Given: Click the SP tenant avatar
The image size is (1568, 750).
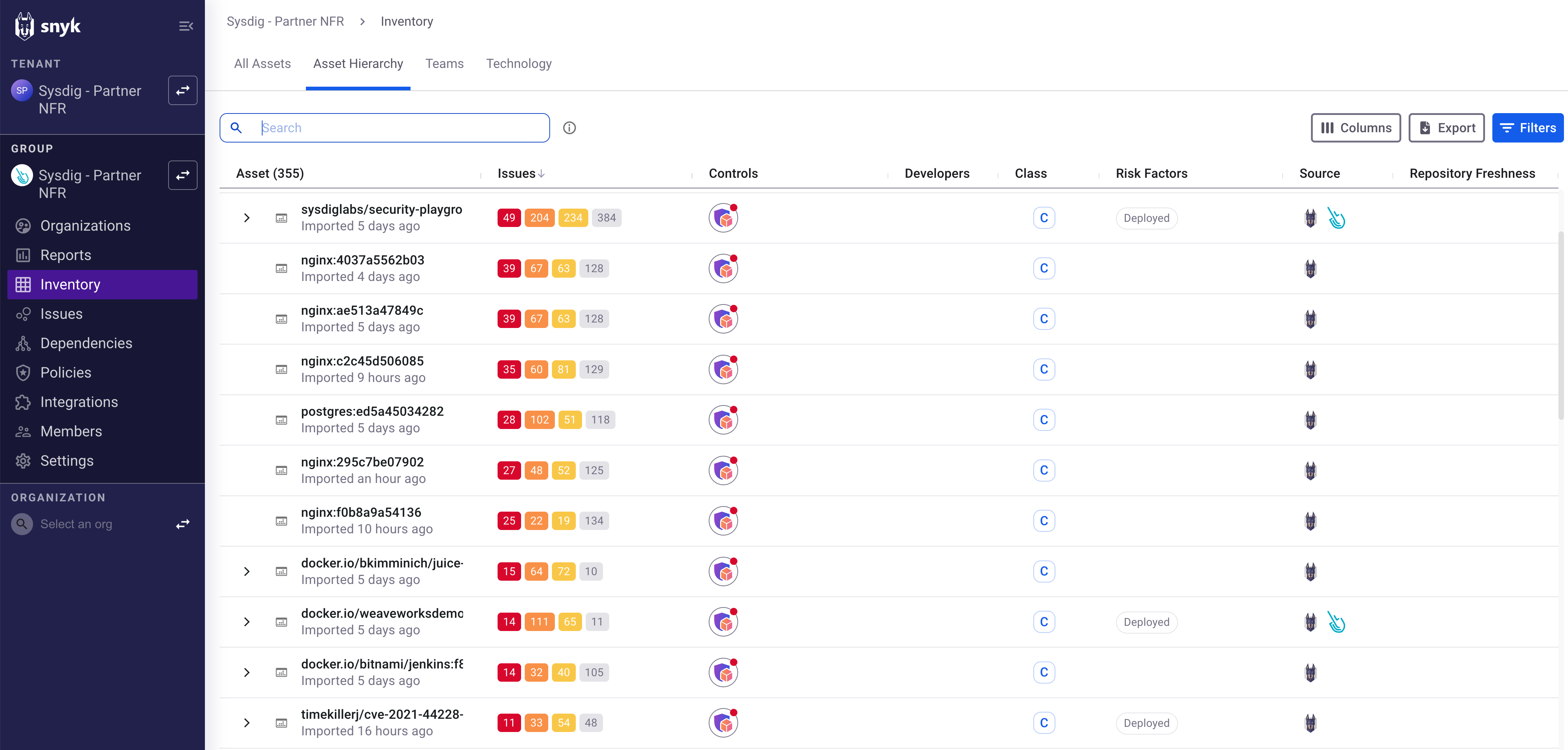Looking at the screenshot, I should (x=22, y=90).
